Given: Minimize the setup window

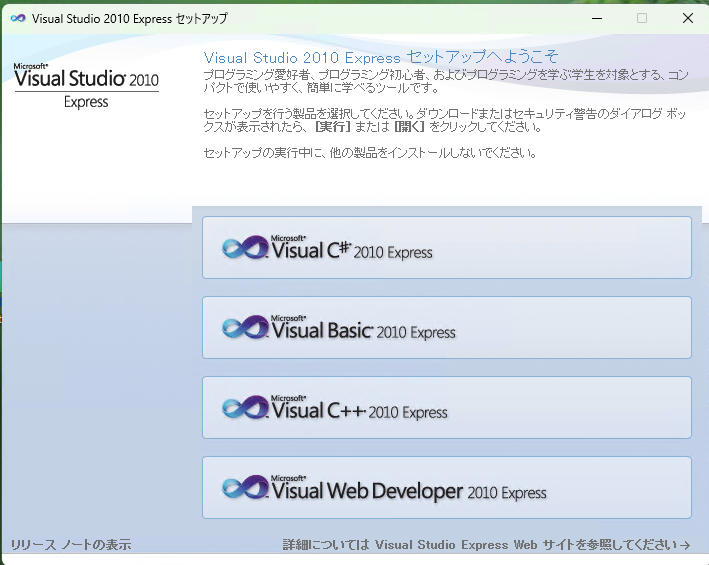Looking at the screenshot, I should (595, 18).
